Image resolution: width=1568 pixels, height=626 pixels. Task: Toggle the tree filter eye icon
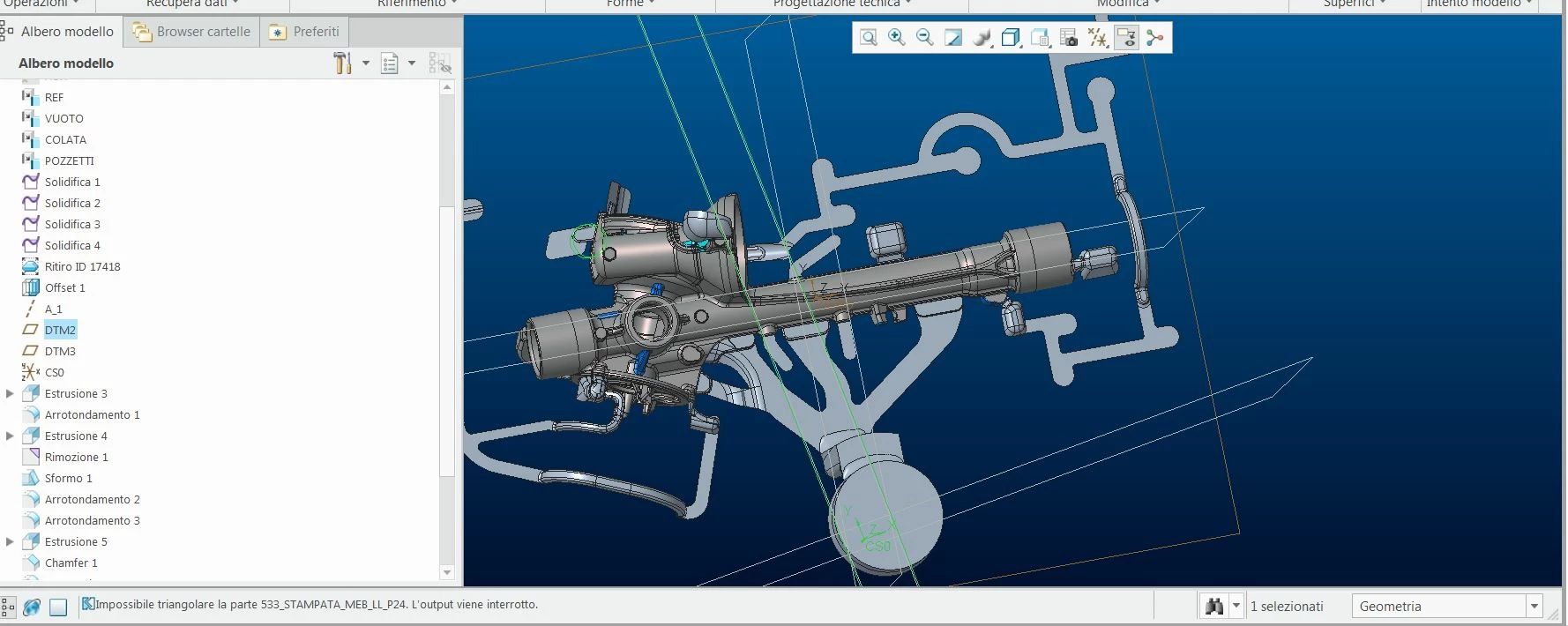point(439,63)
